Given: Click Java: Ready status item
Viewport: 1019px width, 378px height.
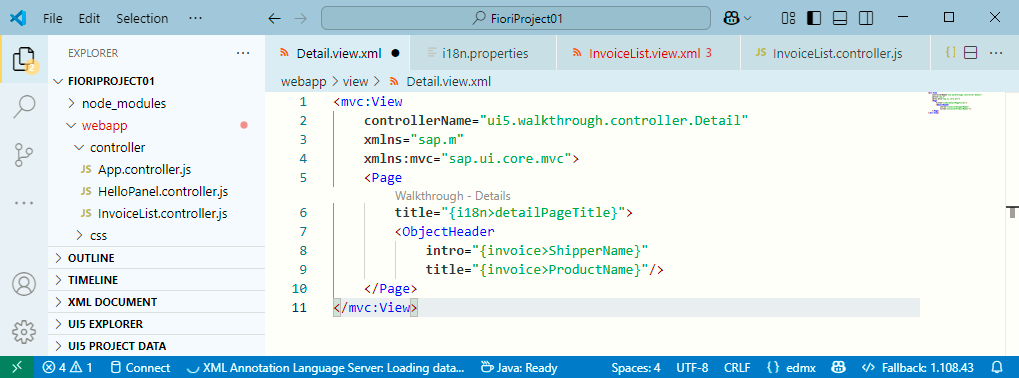Looking at the screenshot, I should tap(519, 368).
